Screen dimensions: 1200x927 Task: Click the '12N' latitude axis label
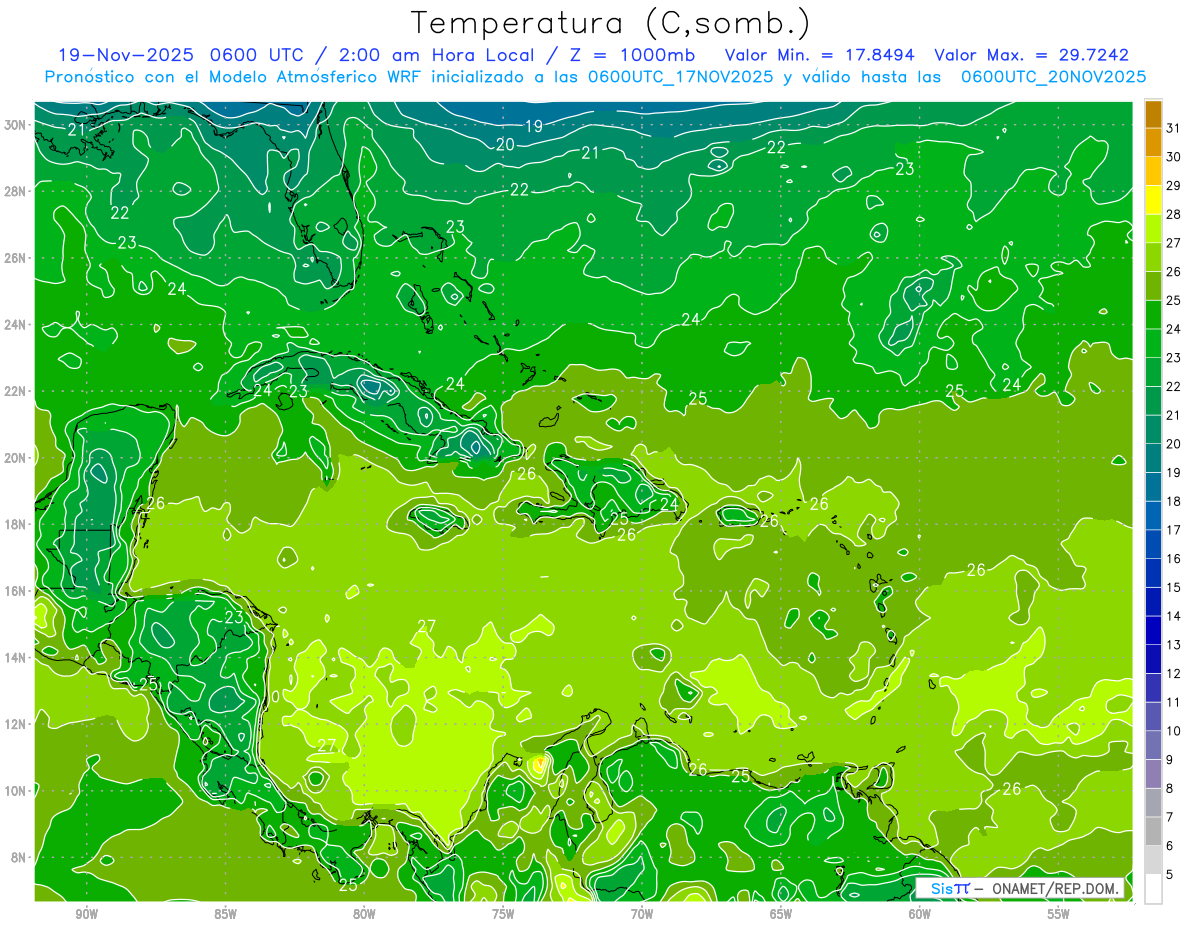tap(16, 724)
